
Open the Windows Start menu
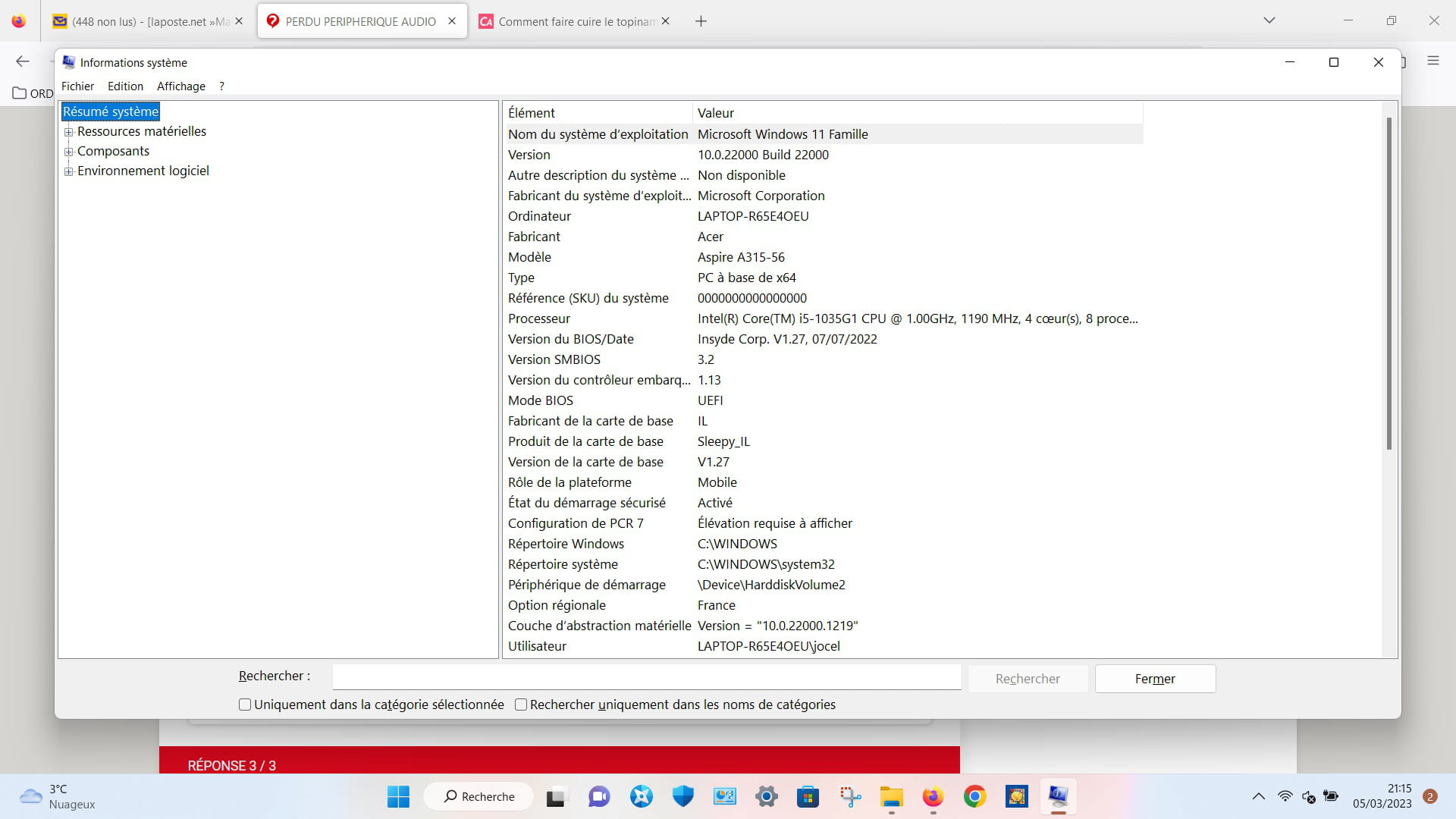tap(398, 796)
